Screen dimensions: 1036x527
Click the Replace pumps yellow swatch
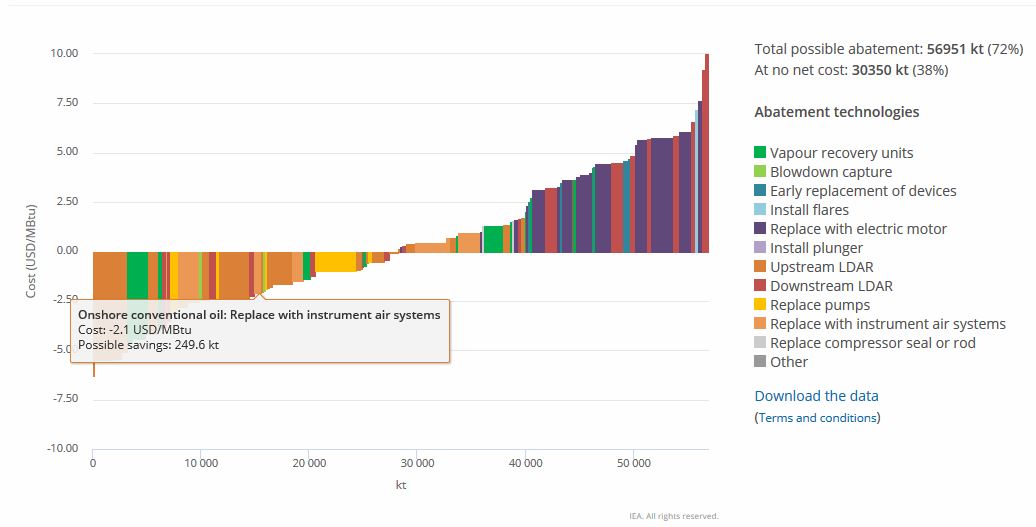point(760,305)
